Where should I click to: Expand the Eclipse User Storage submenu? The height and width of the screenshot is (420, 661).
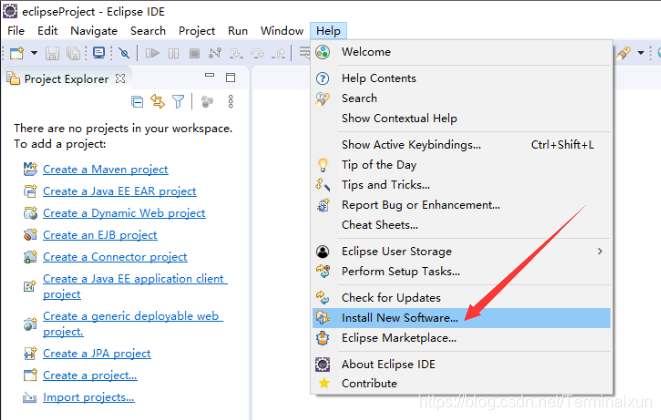[462, 252]
